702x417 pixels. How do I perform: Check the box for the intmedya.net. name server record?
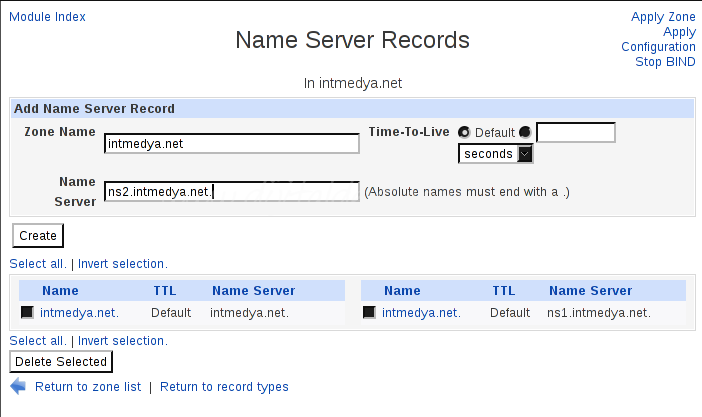(x=27, y=313)
